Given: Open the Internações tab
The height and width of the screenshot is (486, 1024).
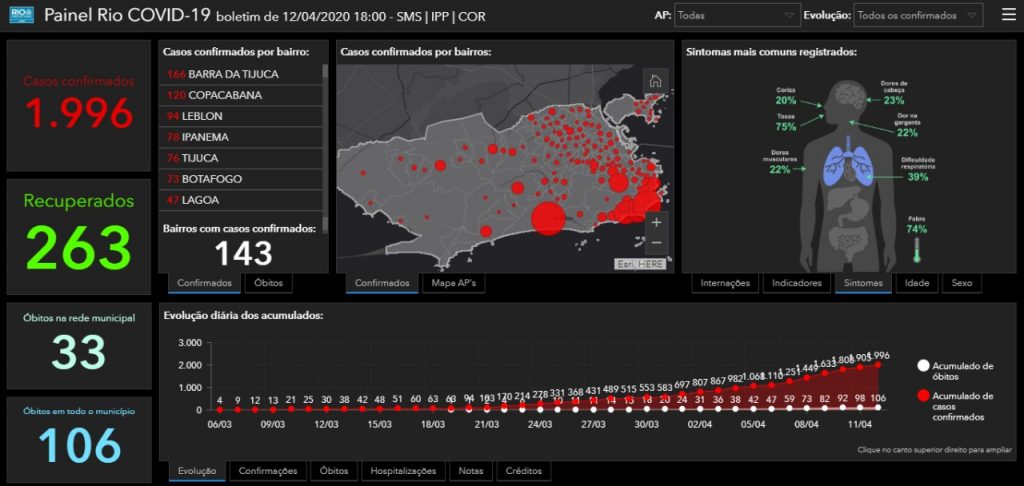Looking at the screenshot, I should click(724, 283).
